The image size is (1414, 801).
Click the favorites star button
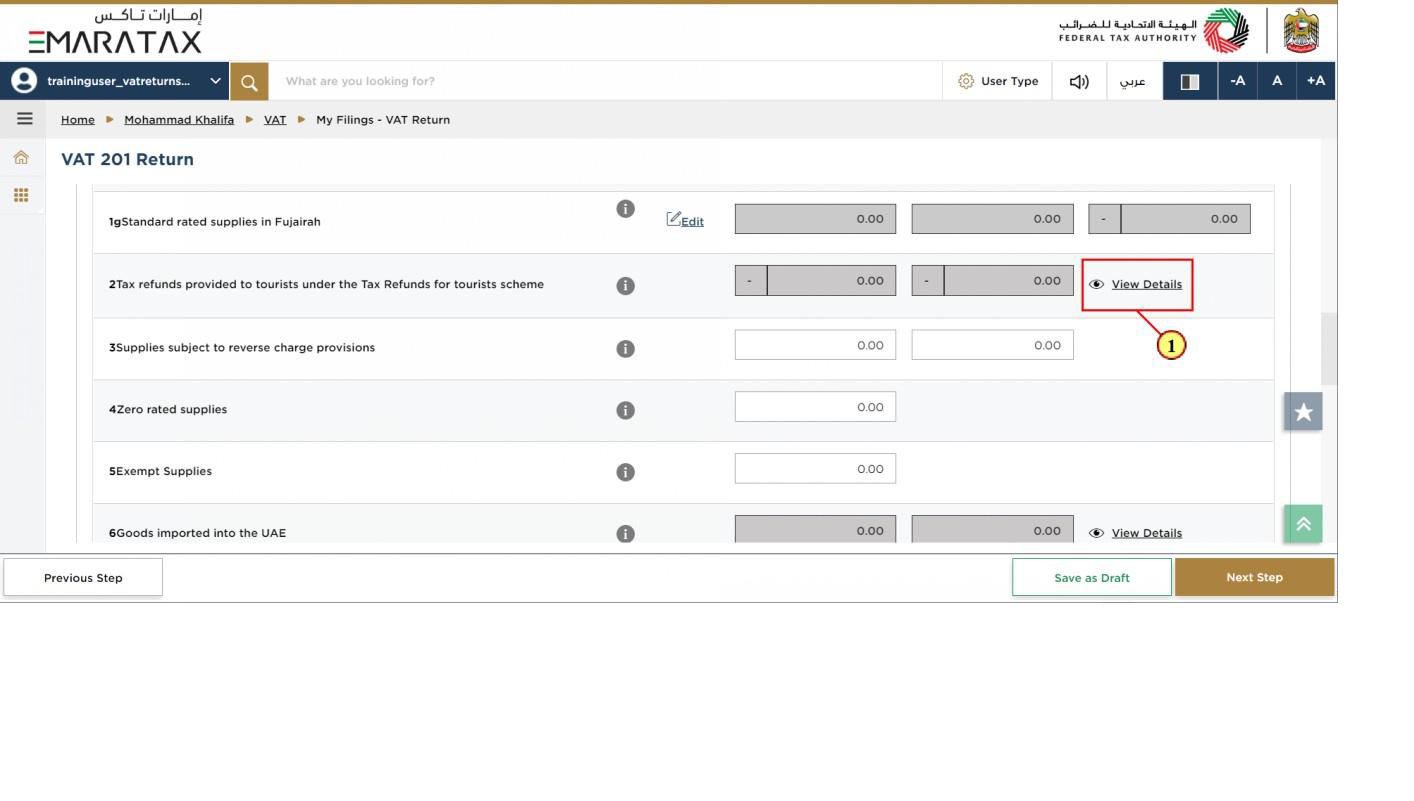[1303, 411]
